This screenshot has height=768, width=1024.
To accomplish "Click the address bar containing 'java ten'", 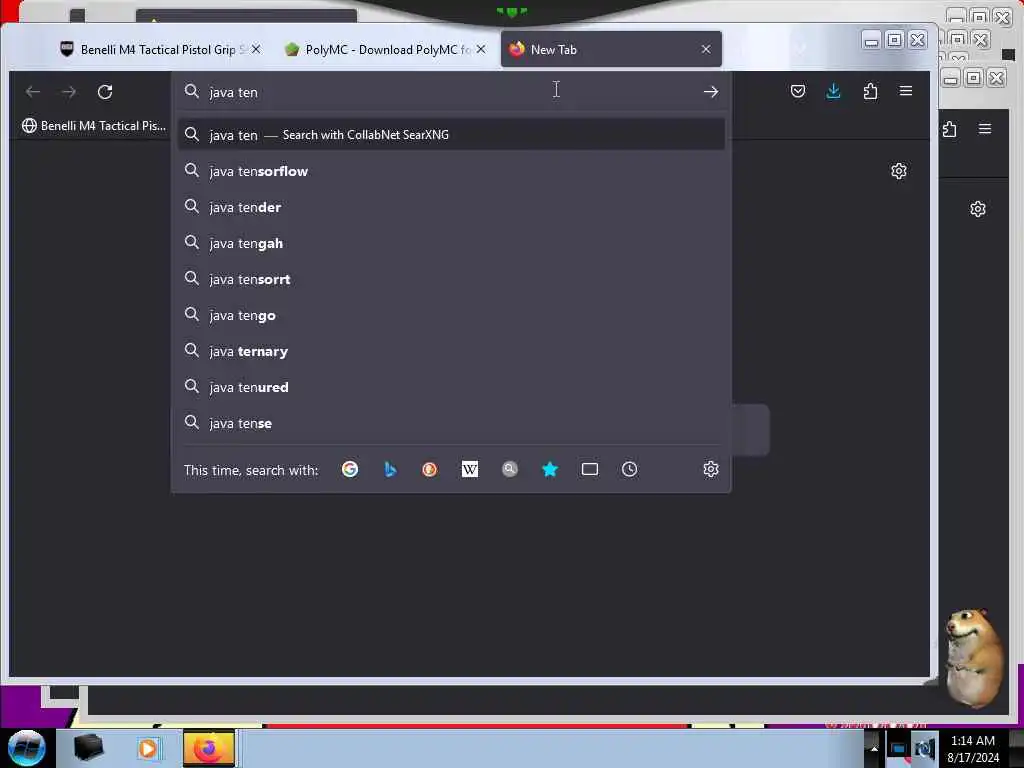I will coord(451,92).
